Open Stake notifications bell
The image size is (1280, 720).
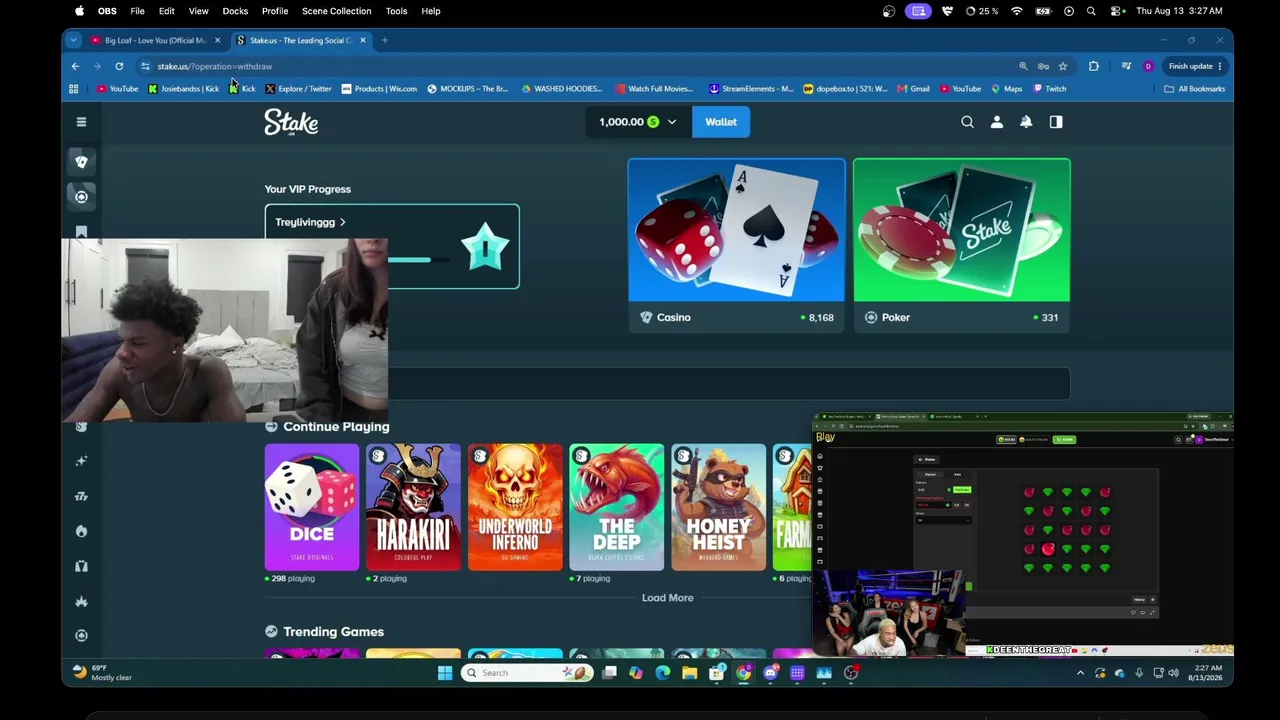pos(1026,122)
